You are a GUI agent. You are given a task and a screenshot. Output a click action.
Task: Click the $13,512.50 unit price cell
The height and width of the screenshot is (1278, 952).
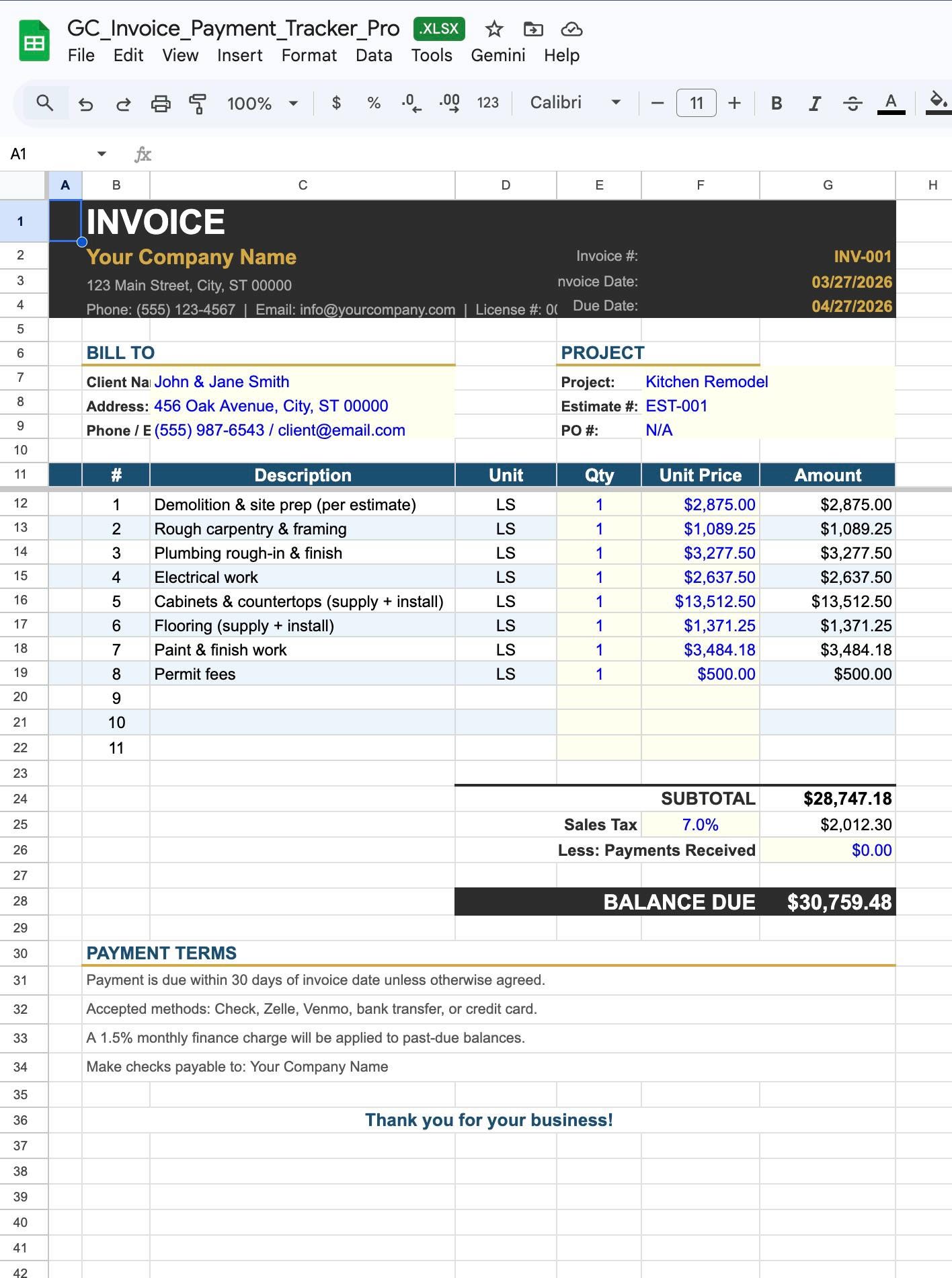point(701,601)
